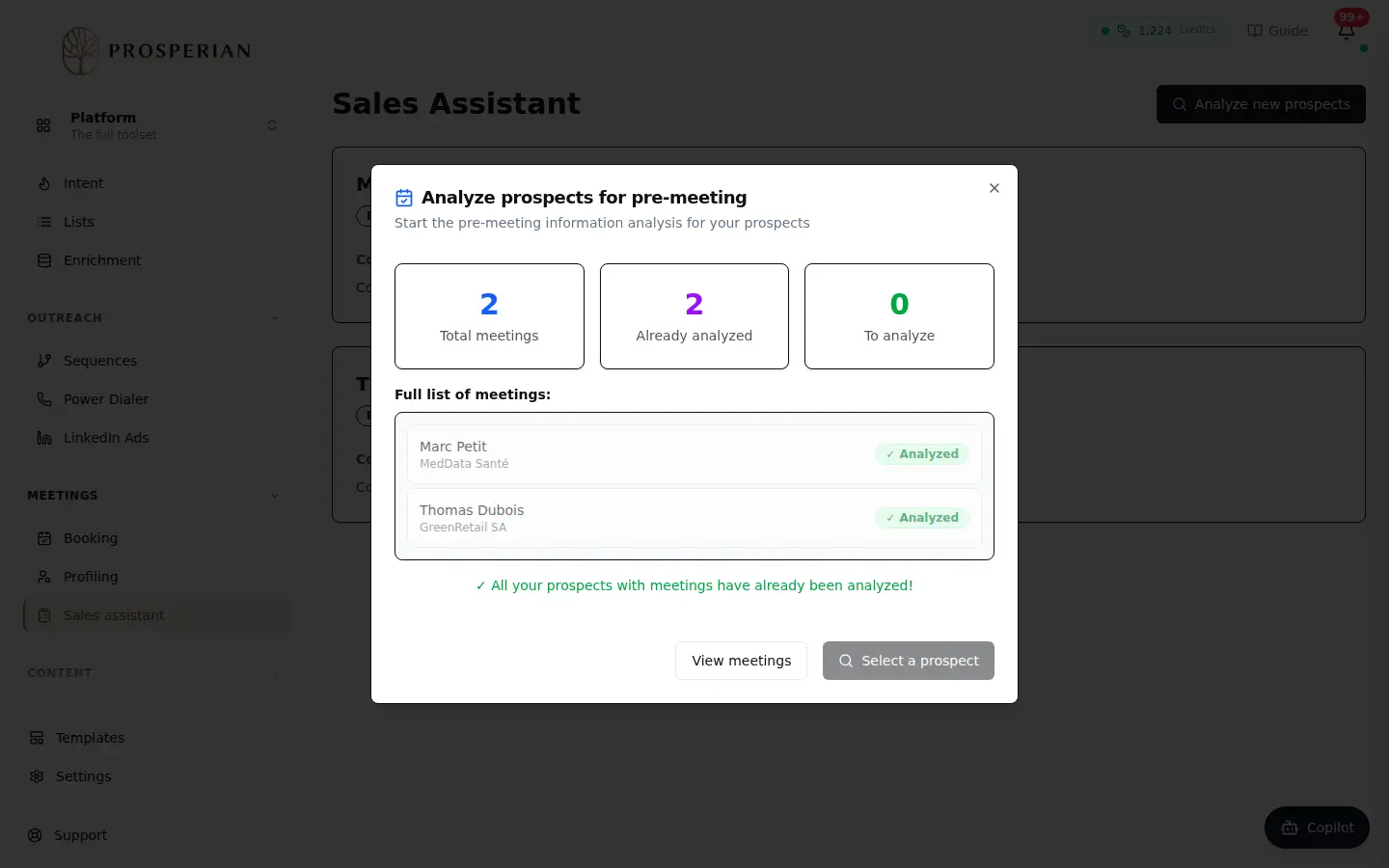Collapse the Meetings section
The height and width of the screenshot is (868, 1389).
pyautogui.click(x=275, y=496)
